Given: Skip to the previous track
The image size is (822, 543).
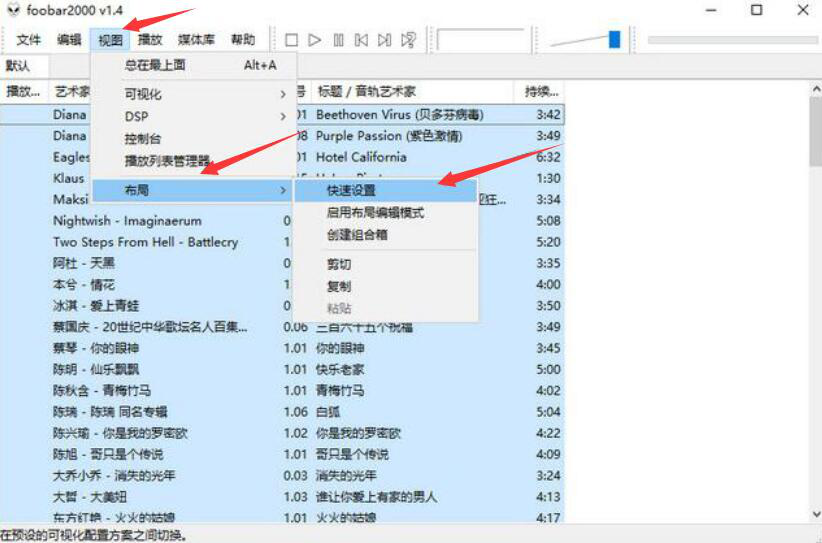Looking at the screenshot, I should (x=361, y=40).
